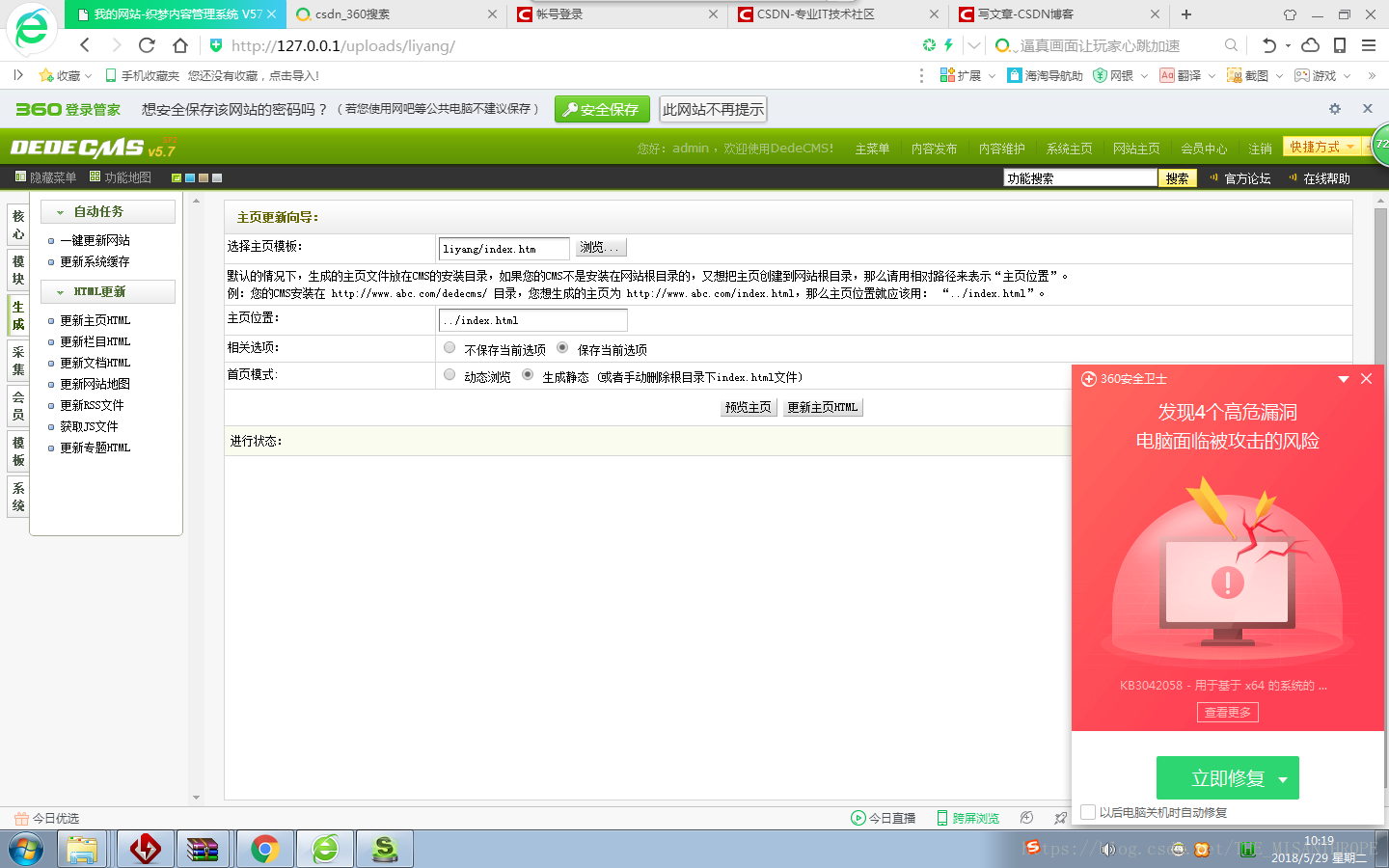Select the blue skin color swatch
Screen dimensions: 1389x868
[190, 177]
